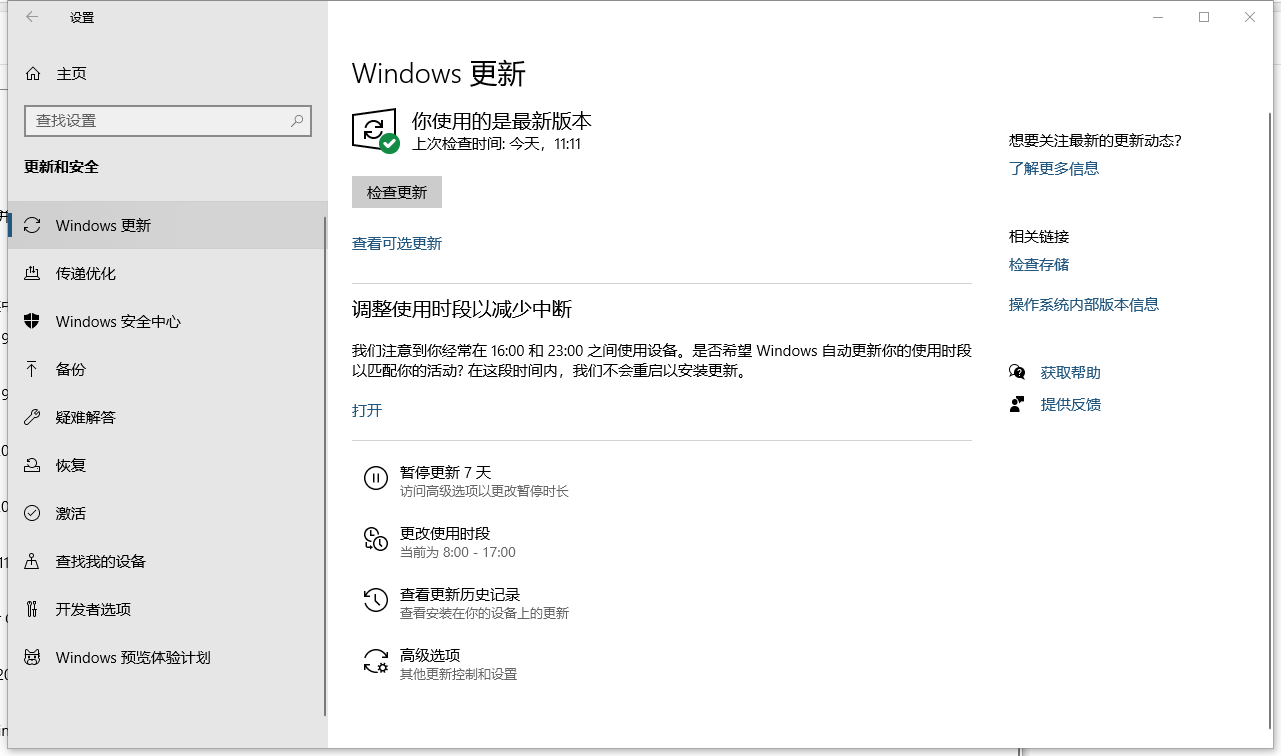The width and height of the screenshot is (1281, 756).
Task: Click the 激活 checkmark circle icon
Action: tap(33, 513)
